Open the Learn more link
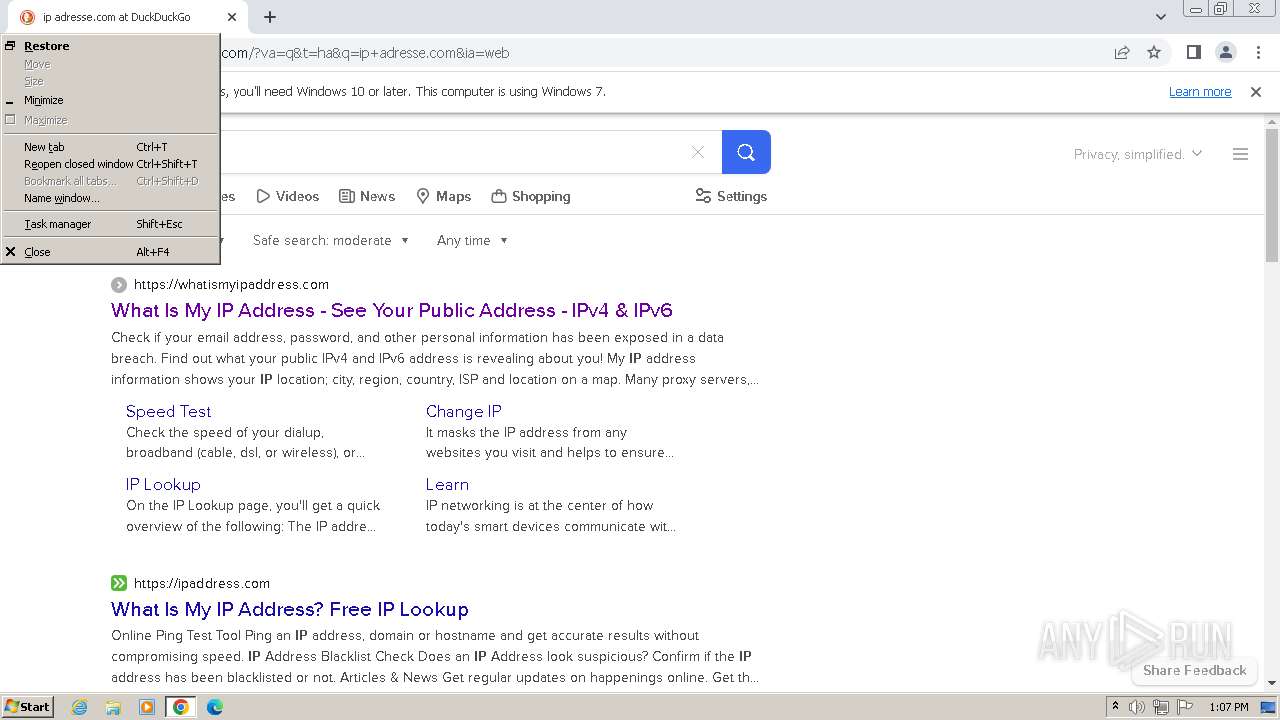This screenshot has width=1280, height=720. click(1200, 92)
